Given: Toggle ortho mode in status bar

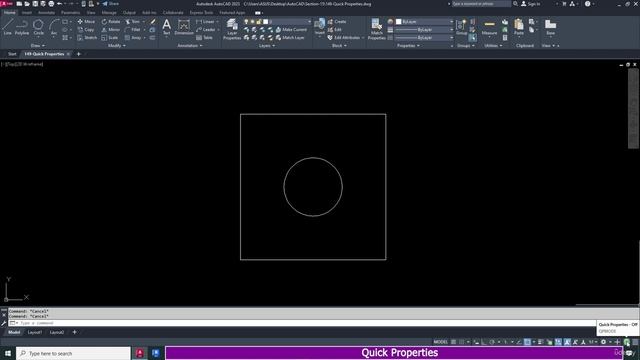Looking at the screenshot, I should (484, 342).
